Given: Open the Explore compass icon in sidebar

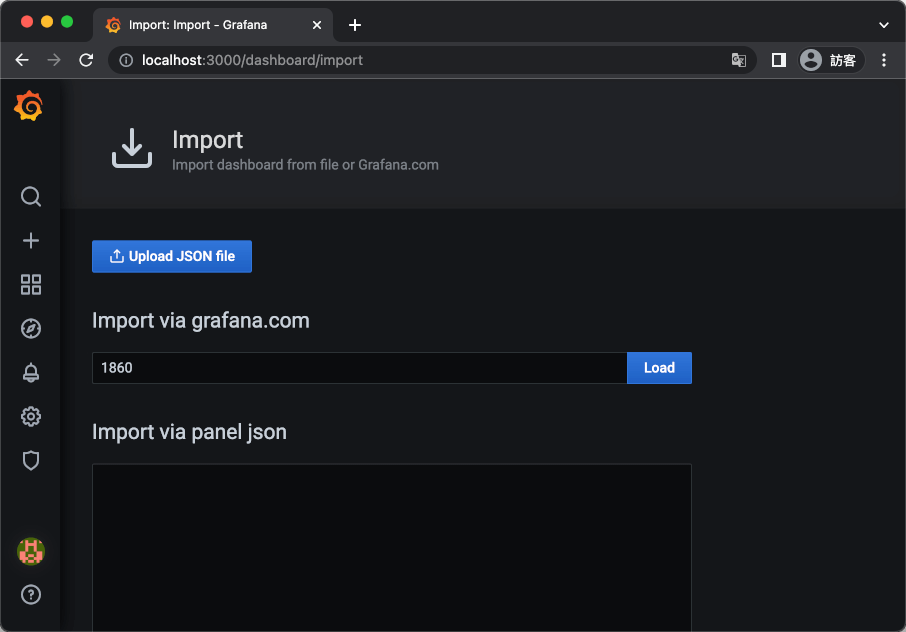Looking at the screenshot, I should pos(31,329).
